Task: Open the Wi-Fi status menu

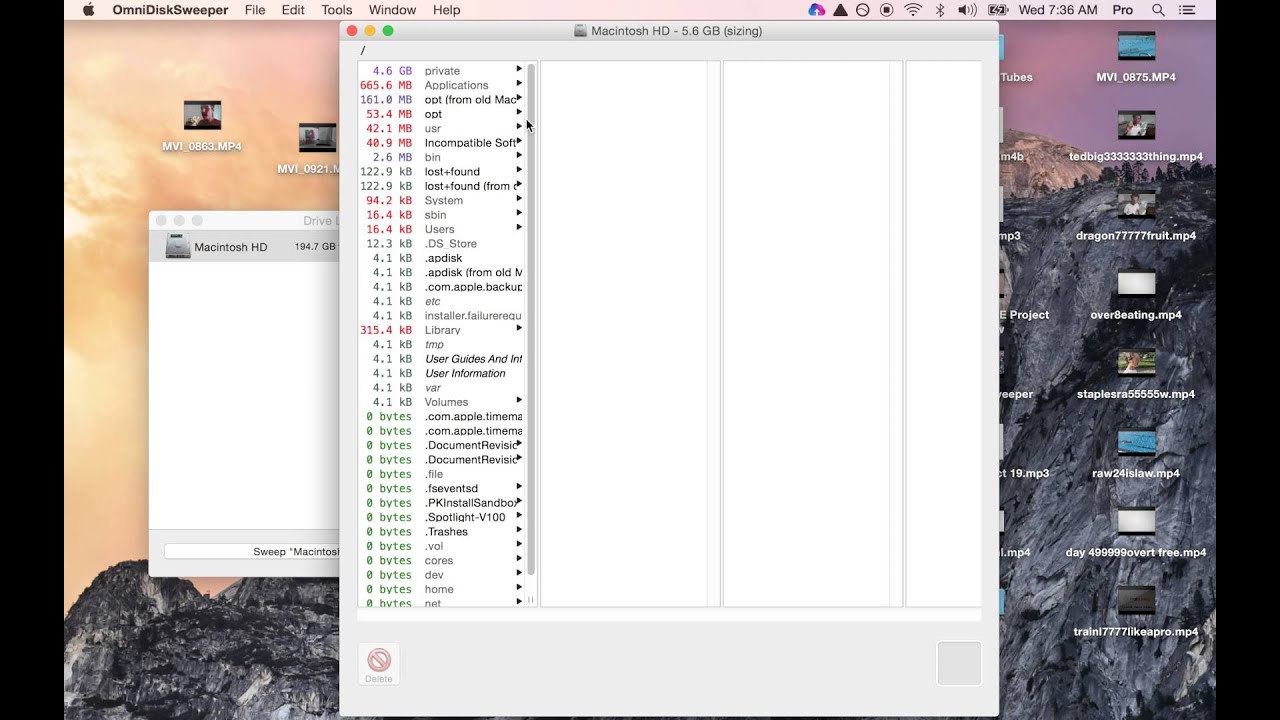Action: coord(913,10)
